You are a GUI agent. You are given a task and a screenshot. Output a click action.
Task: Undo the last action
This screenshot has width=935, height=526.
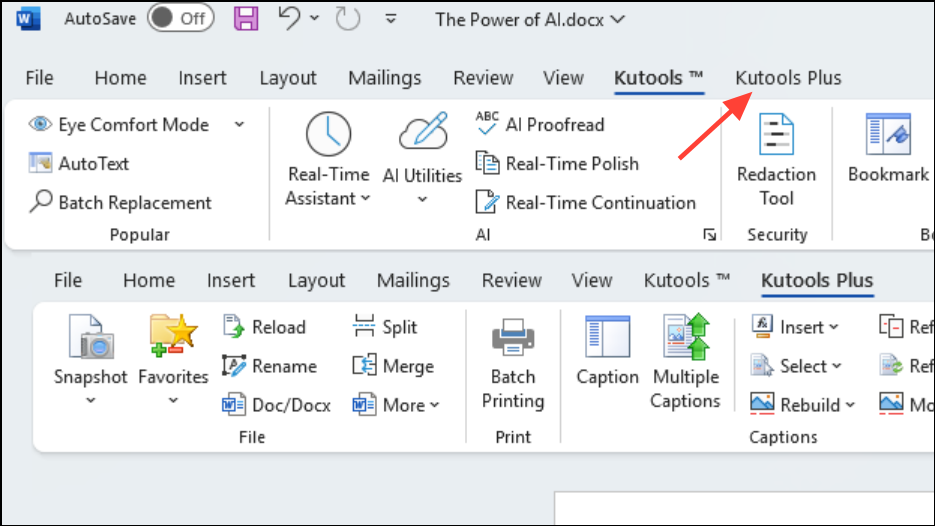tap(289, 18)
